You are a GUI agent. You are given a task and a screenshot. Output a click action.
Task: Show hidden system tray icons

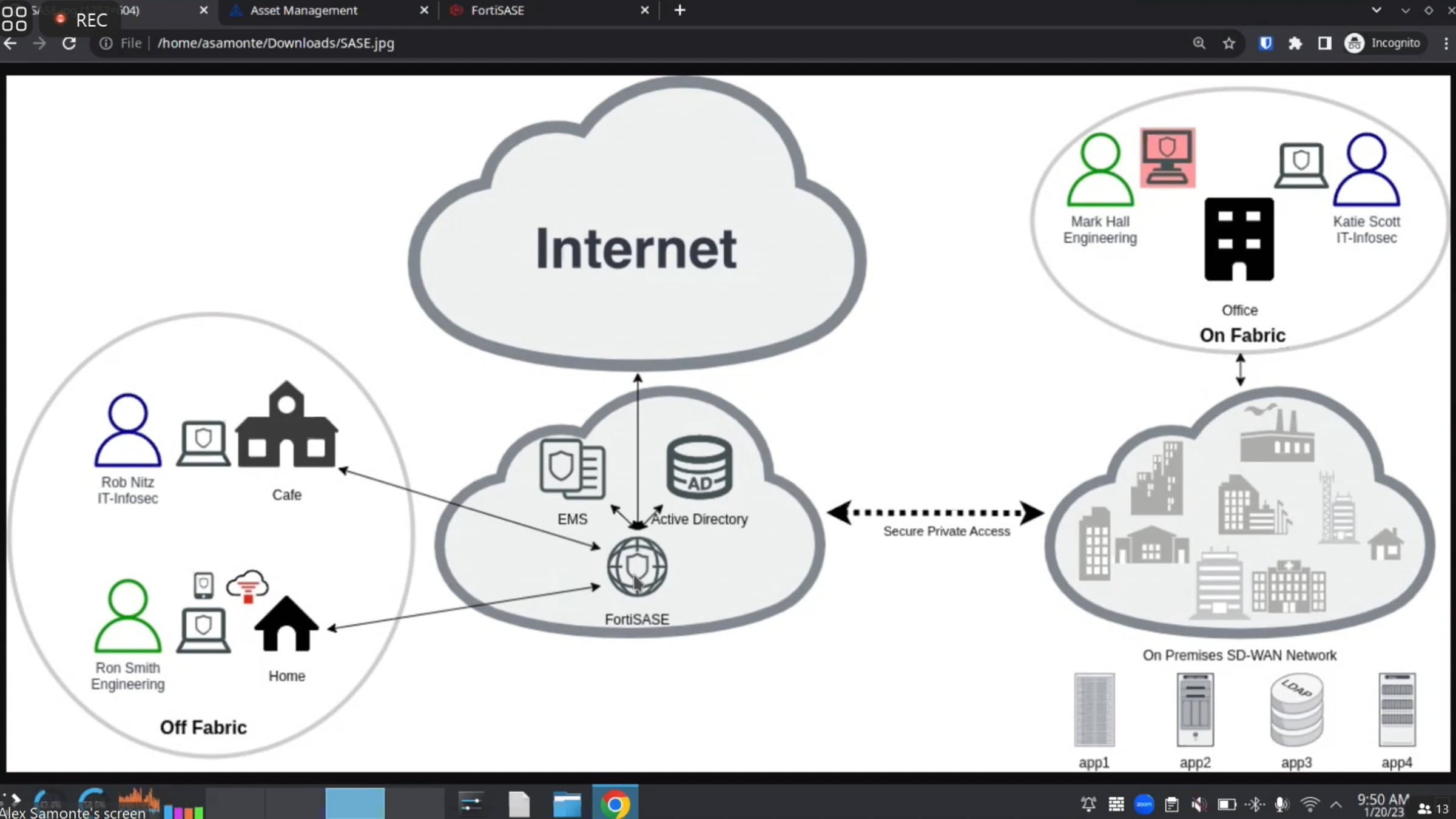1336,805
